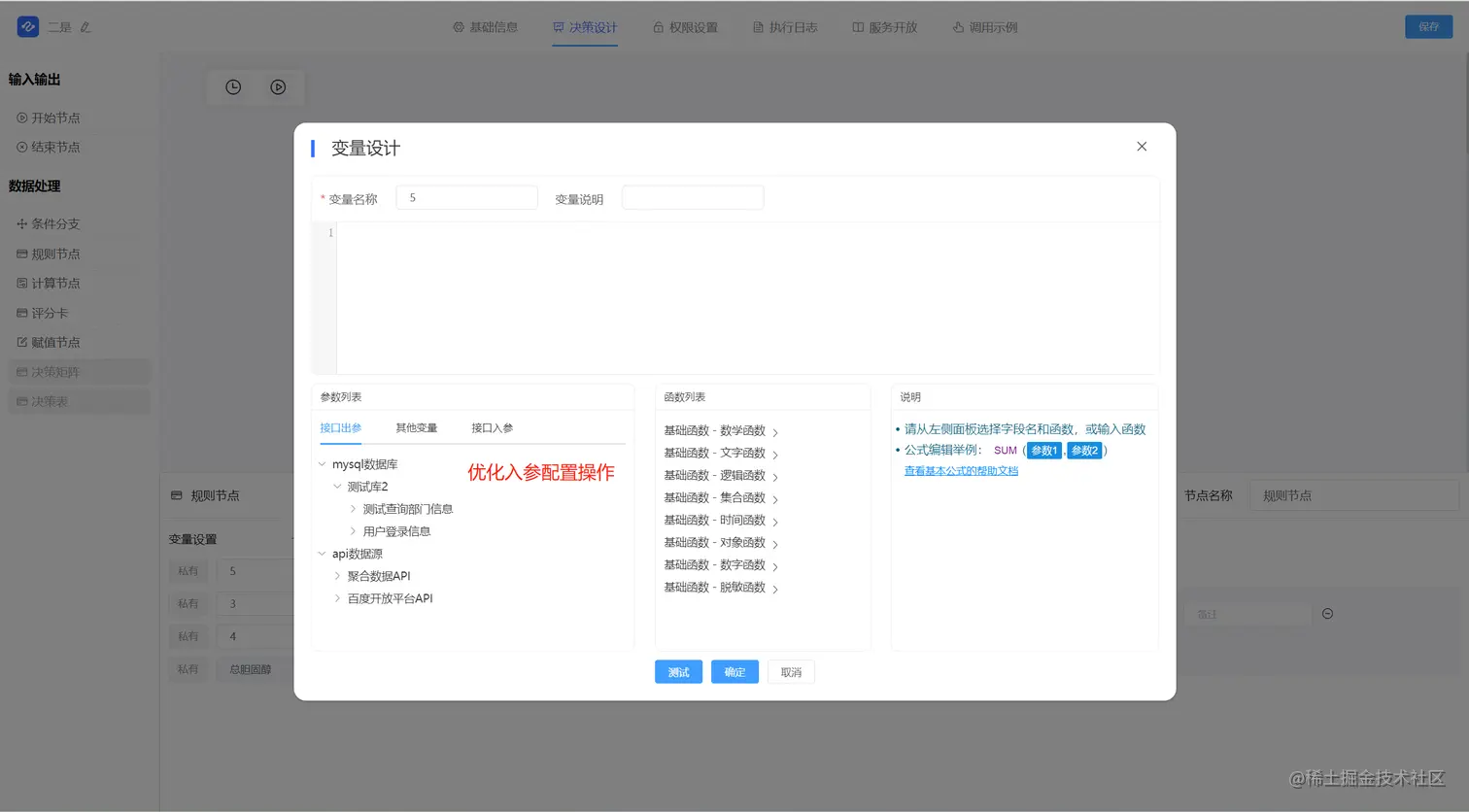The width and height of the screenshot is (1469, 812).
Task: Click 参数1 tag in formula example
Action: point(1044,451)
